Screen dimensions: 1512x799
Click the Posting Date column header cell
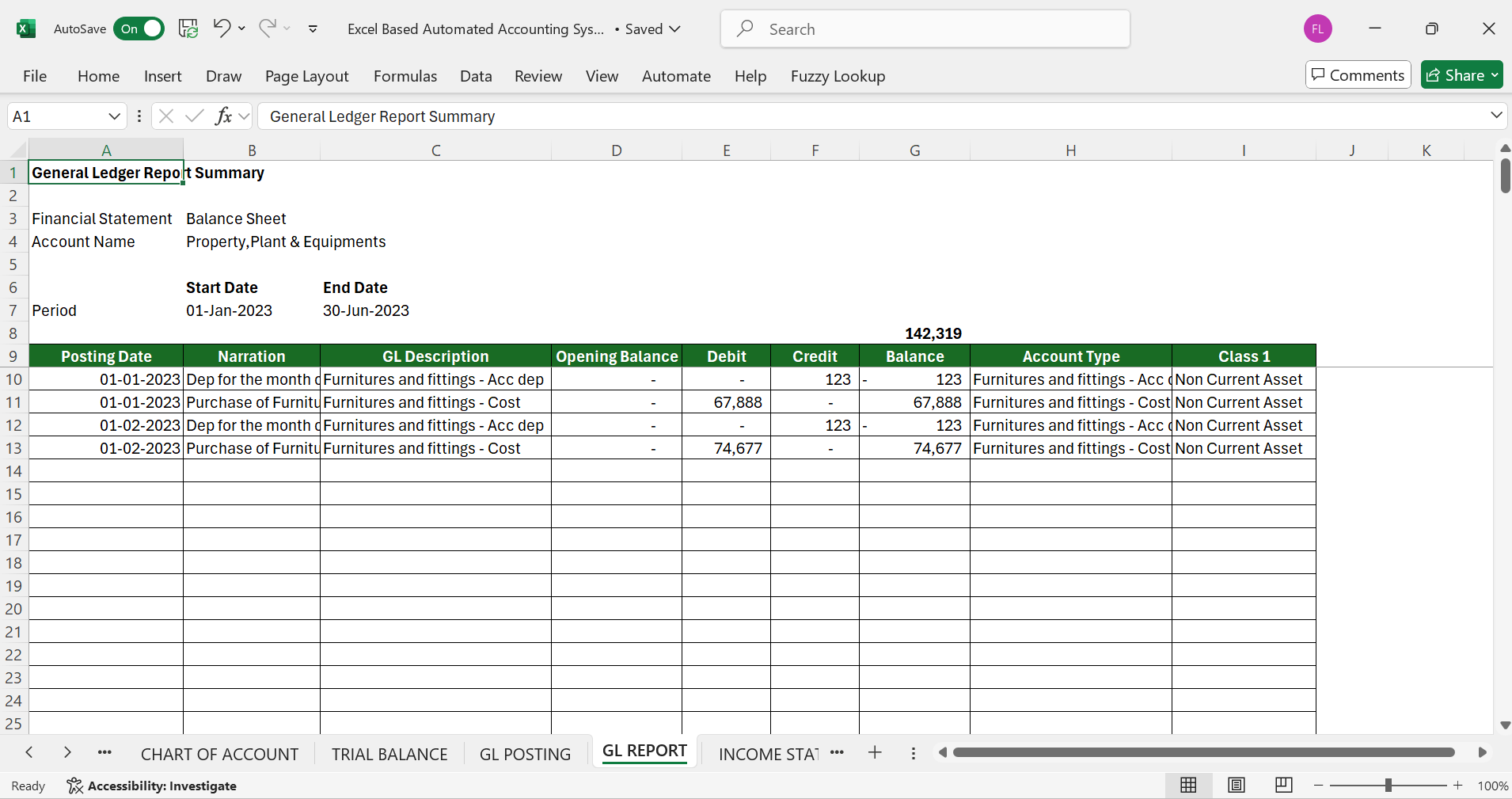click(106, 356)
